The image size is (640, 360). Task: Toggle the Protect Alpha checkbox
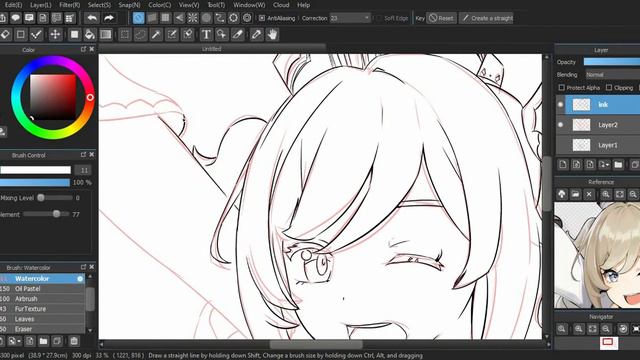tap(562, 88)
